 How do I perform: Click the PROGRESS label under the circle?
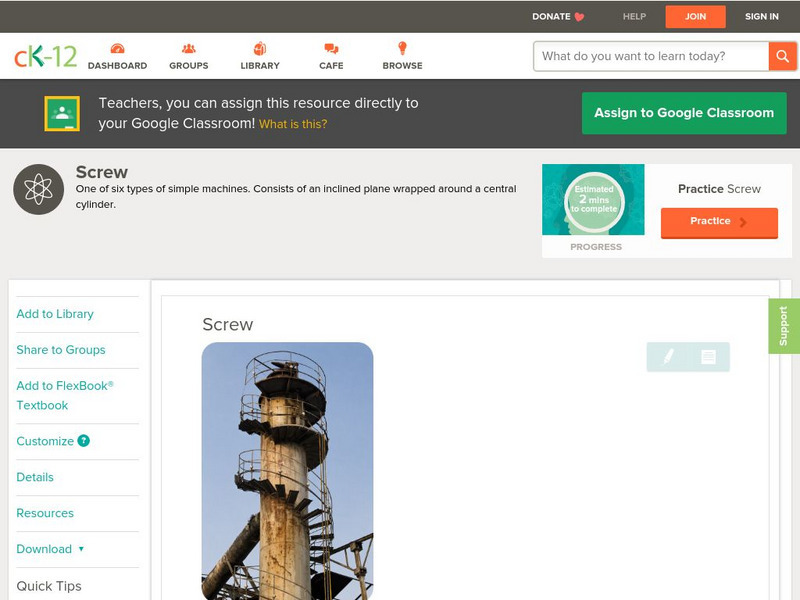click(596, 247)
